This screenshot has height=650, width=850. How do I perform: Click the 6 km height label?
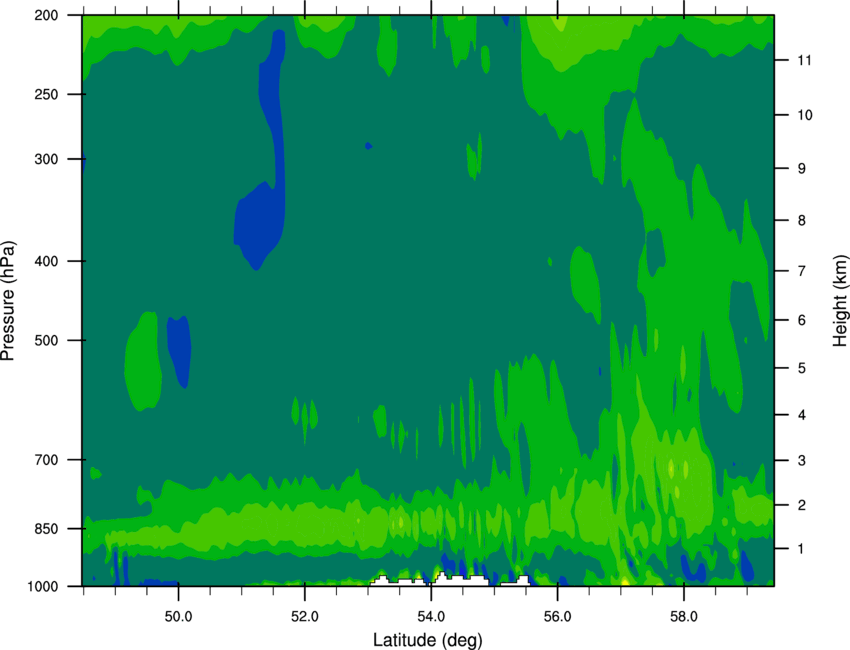coord(802,320)
